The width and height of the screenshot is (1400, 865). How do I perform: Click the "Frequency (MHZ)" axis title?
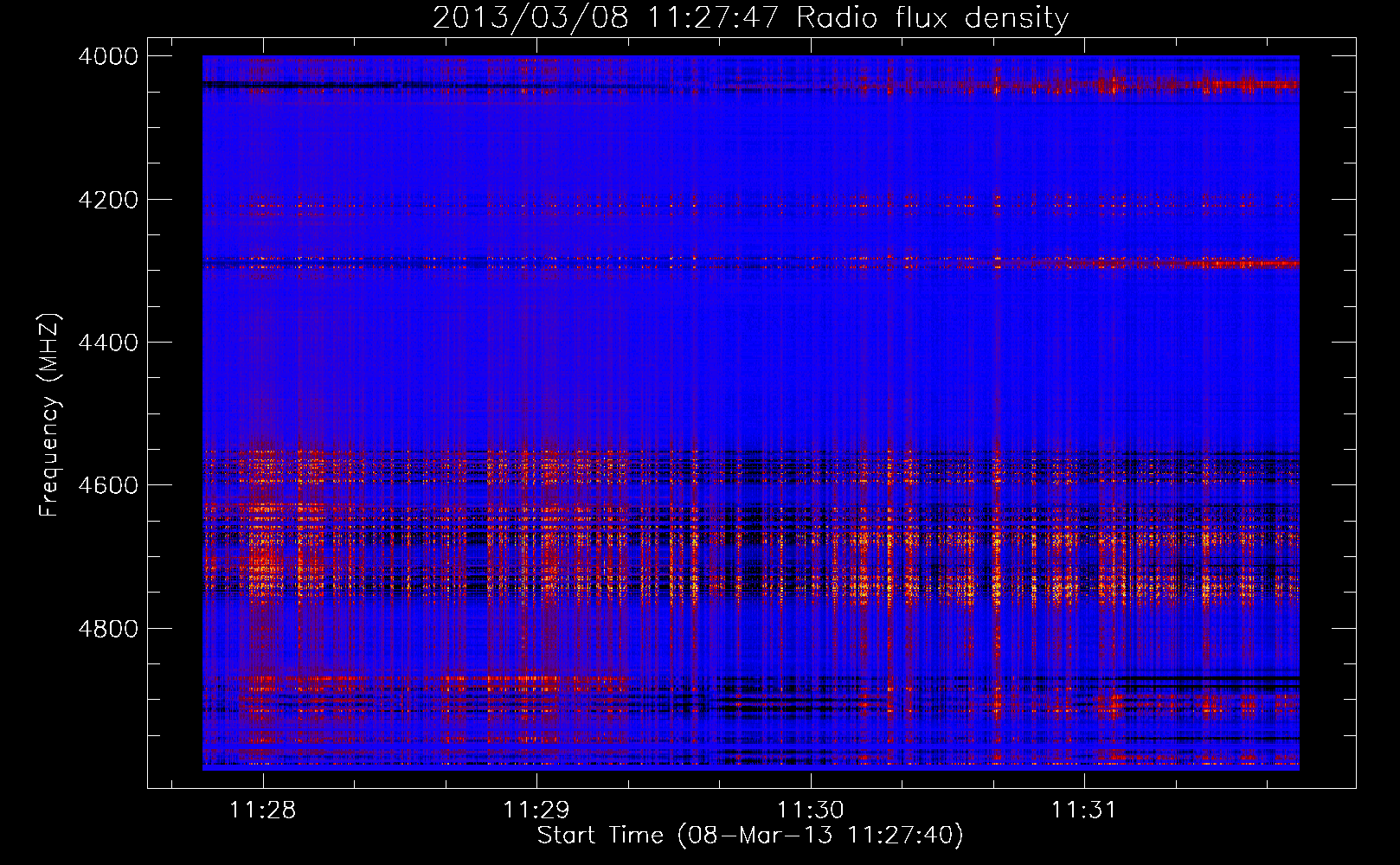pos(49,415)
